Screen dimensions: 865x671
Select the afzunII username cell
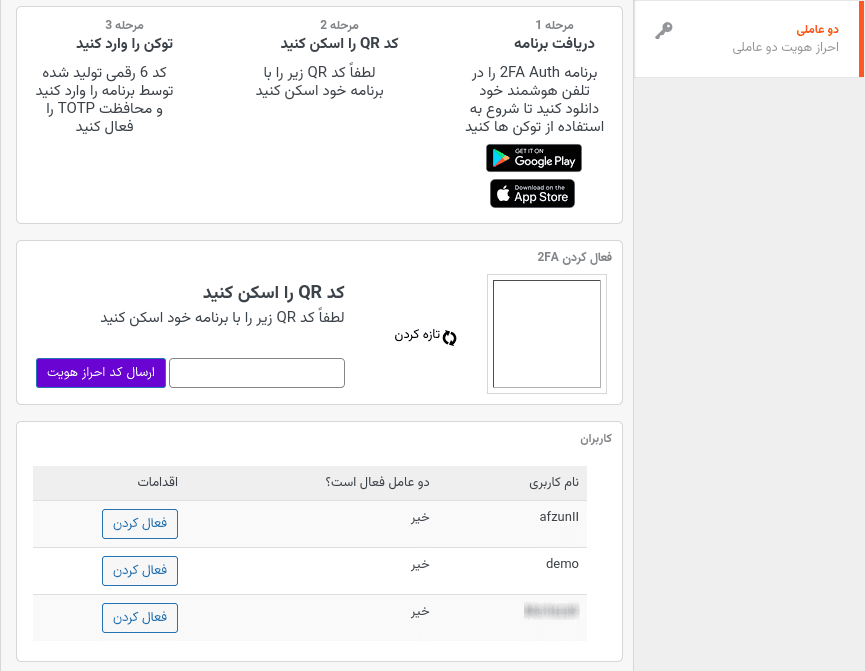pos(559,517)
